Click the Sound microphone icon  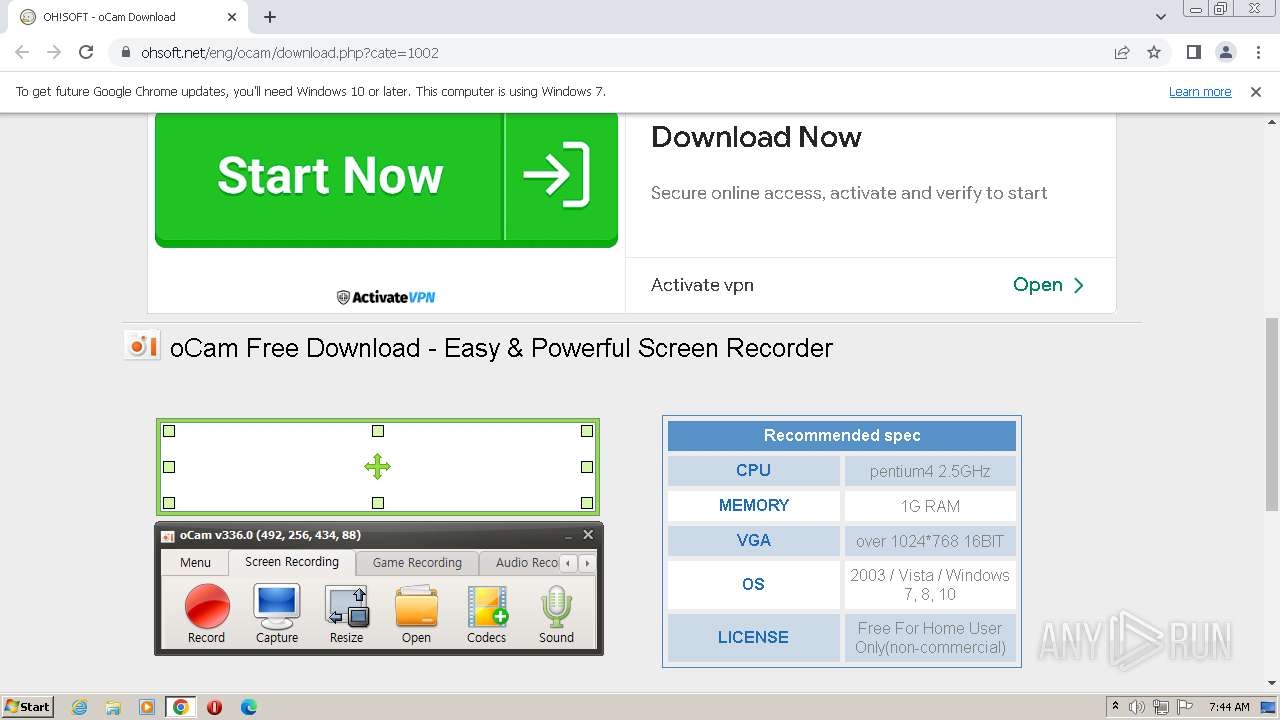(556, 606)
